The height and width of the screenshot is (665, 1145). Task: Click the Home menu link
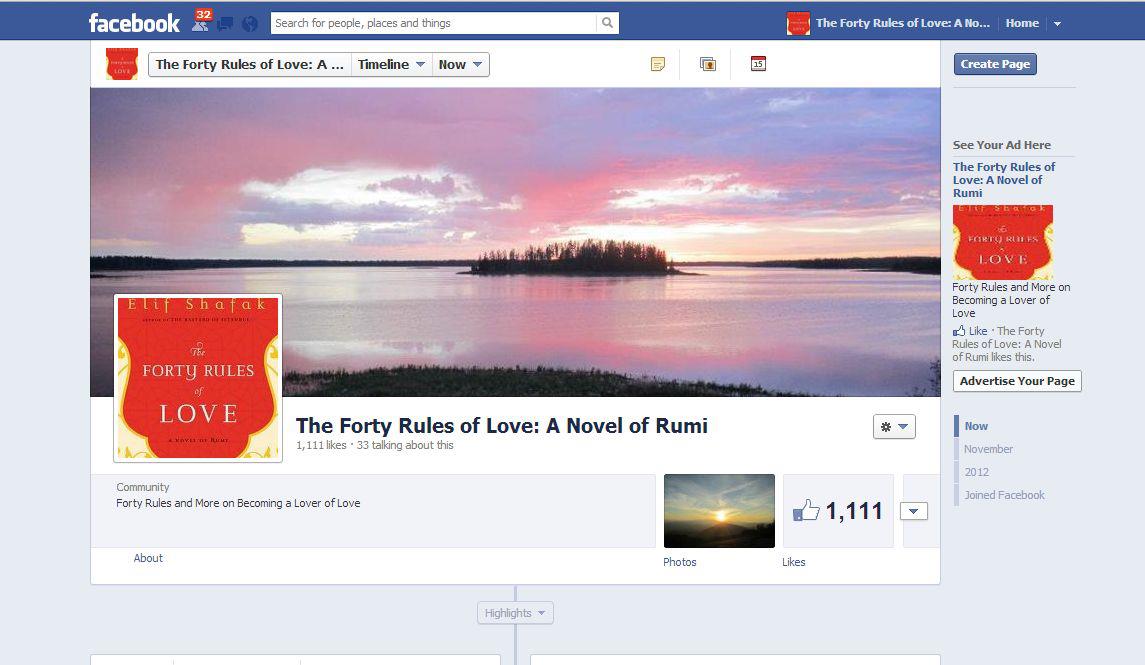[1022, 23]
